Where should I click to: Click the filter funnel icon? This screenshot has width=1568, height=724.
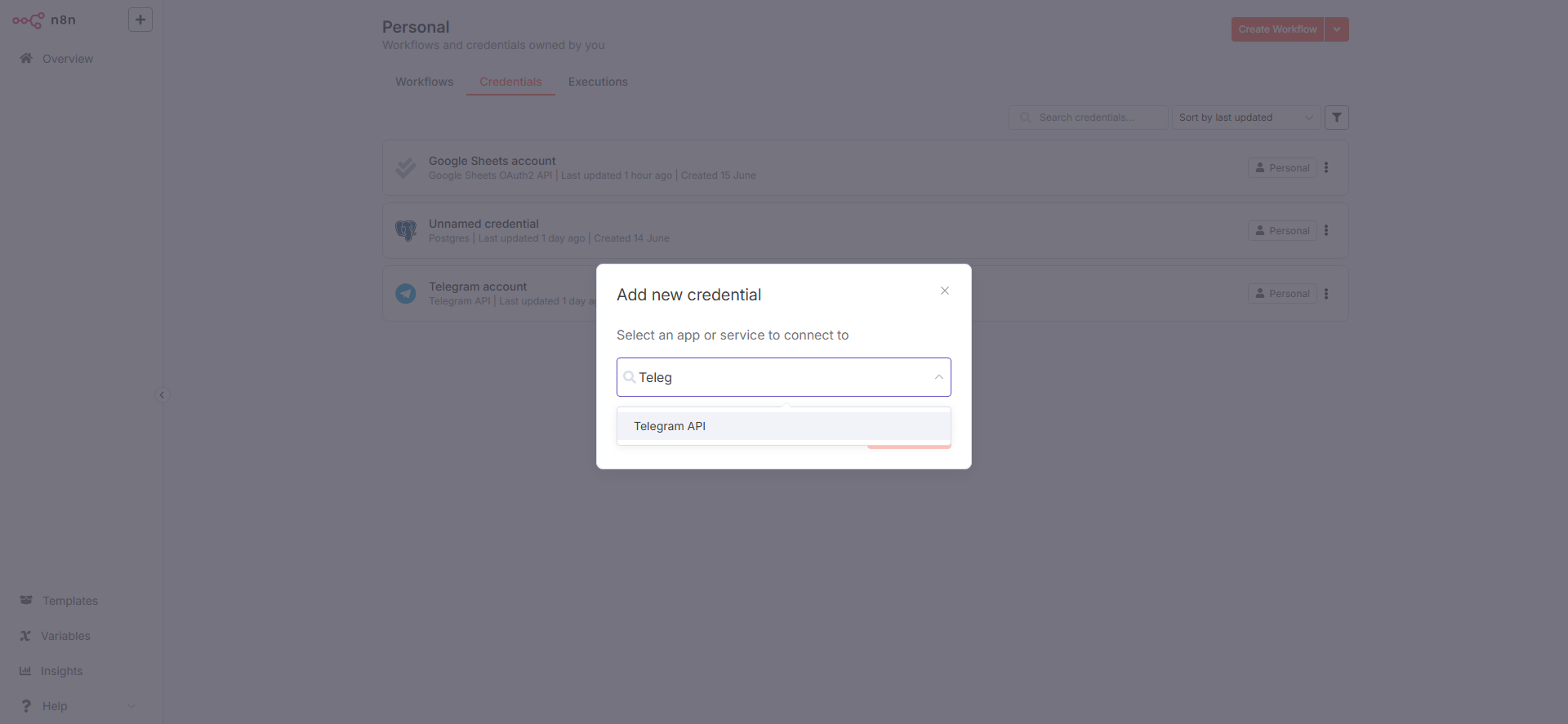[1336, 118]
